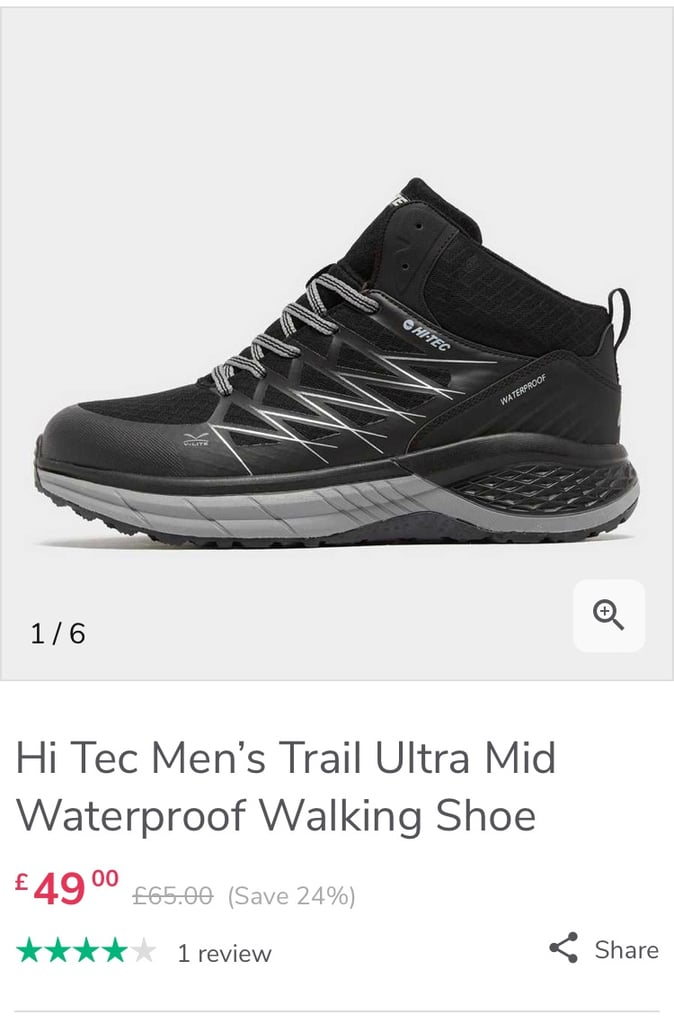Viewport: 674px width, 1024px height.
Task: Click the red £49.00 sale price
Action: pyautogui.click(x=67, y=888)
